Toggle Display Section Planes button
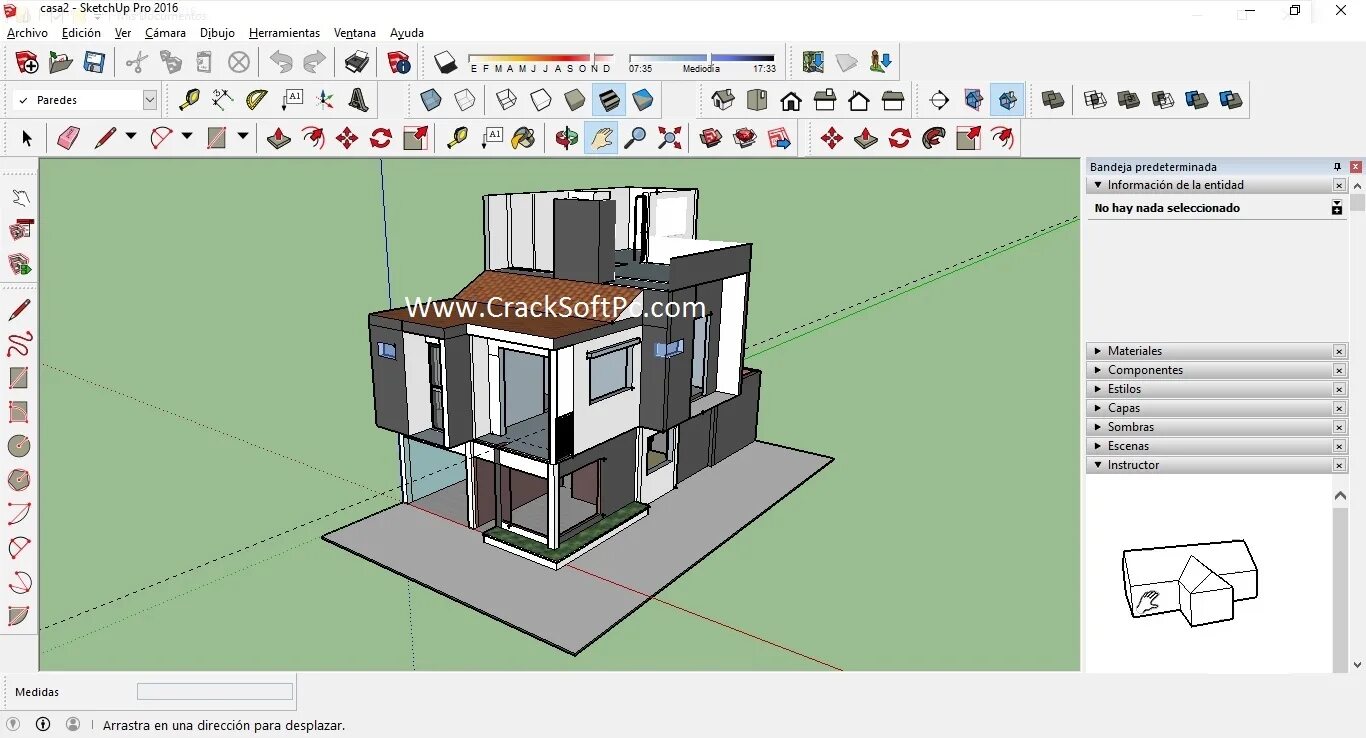 (974, 100)
